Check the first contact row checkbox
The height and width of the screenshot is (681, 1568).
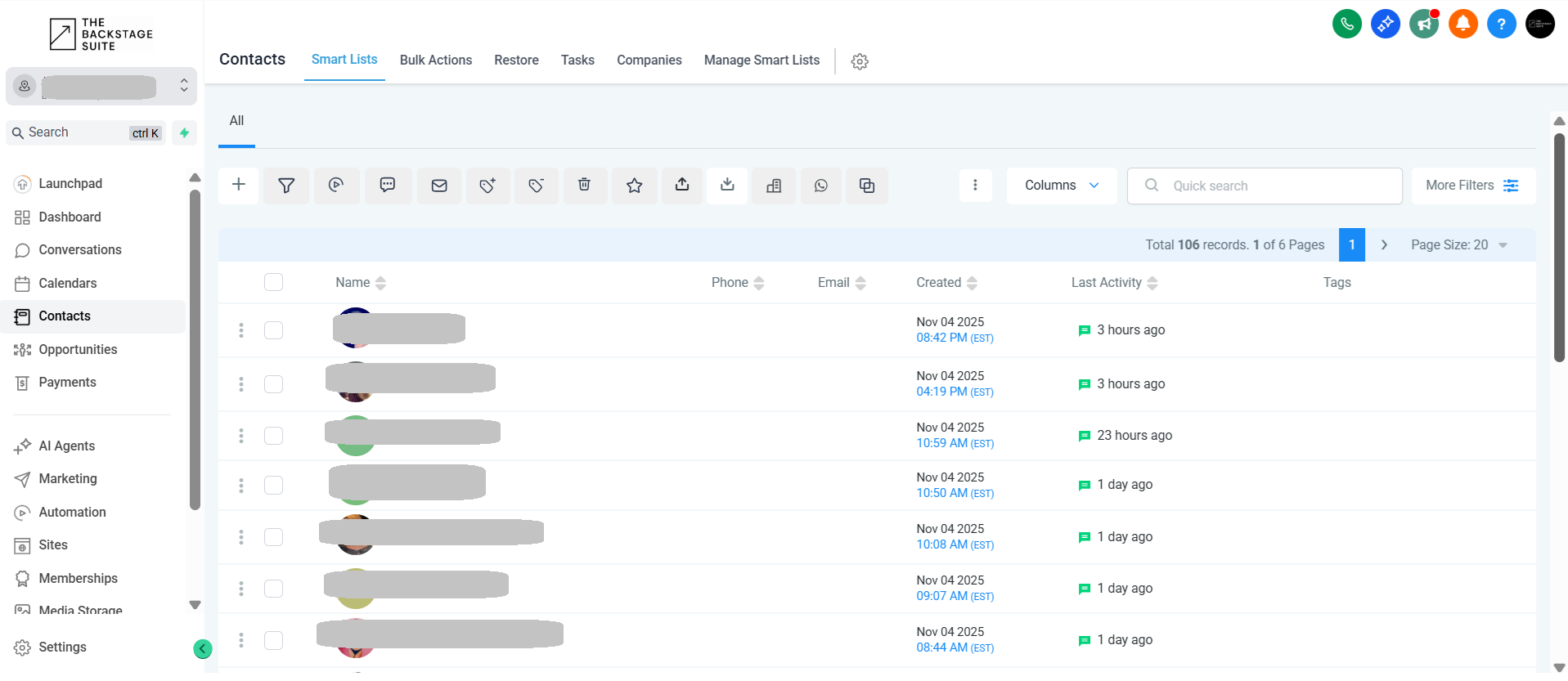tap(273, 330)
